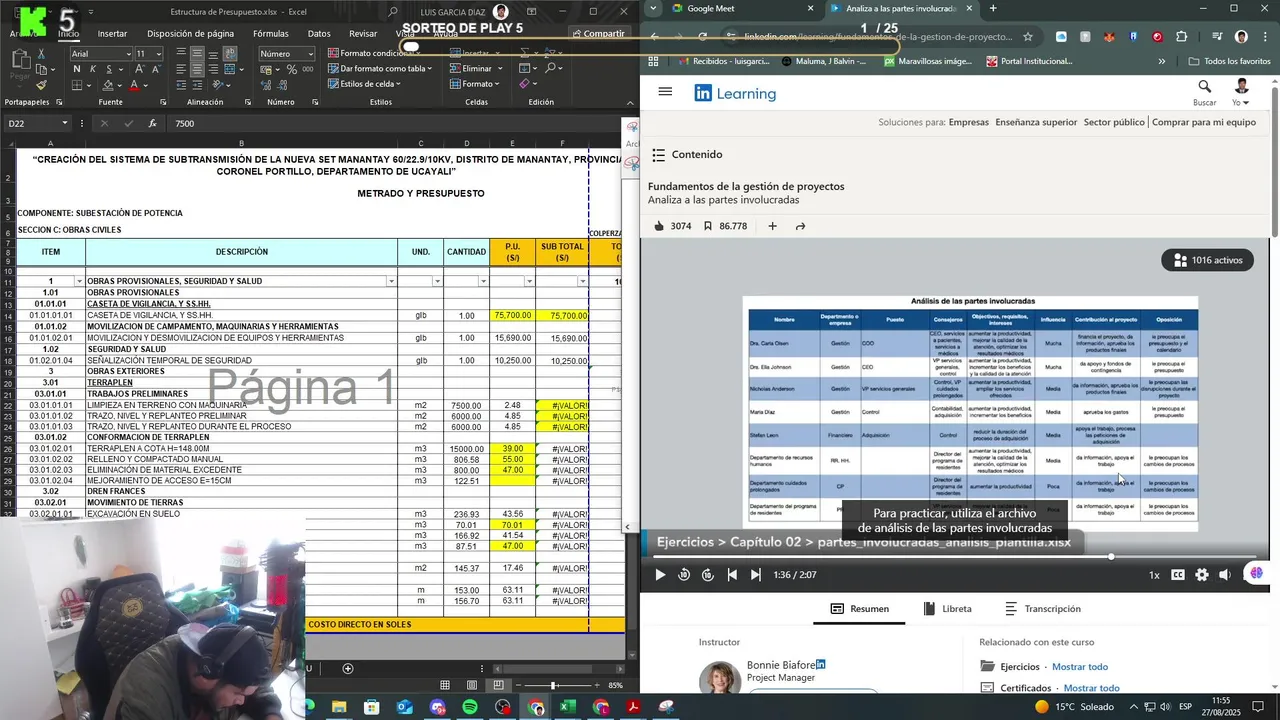
Task: Share the course with the arrow icon
Action: (x=801, y=226)
